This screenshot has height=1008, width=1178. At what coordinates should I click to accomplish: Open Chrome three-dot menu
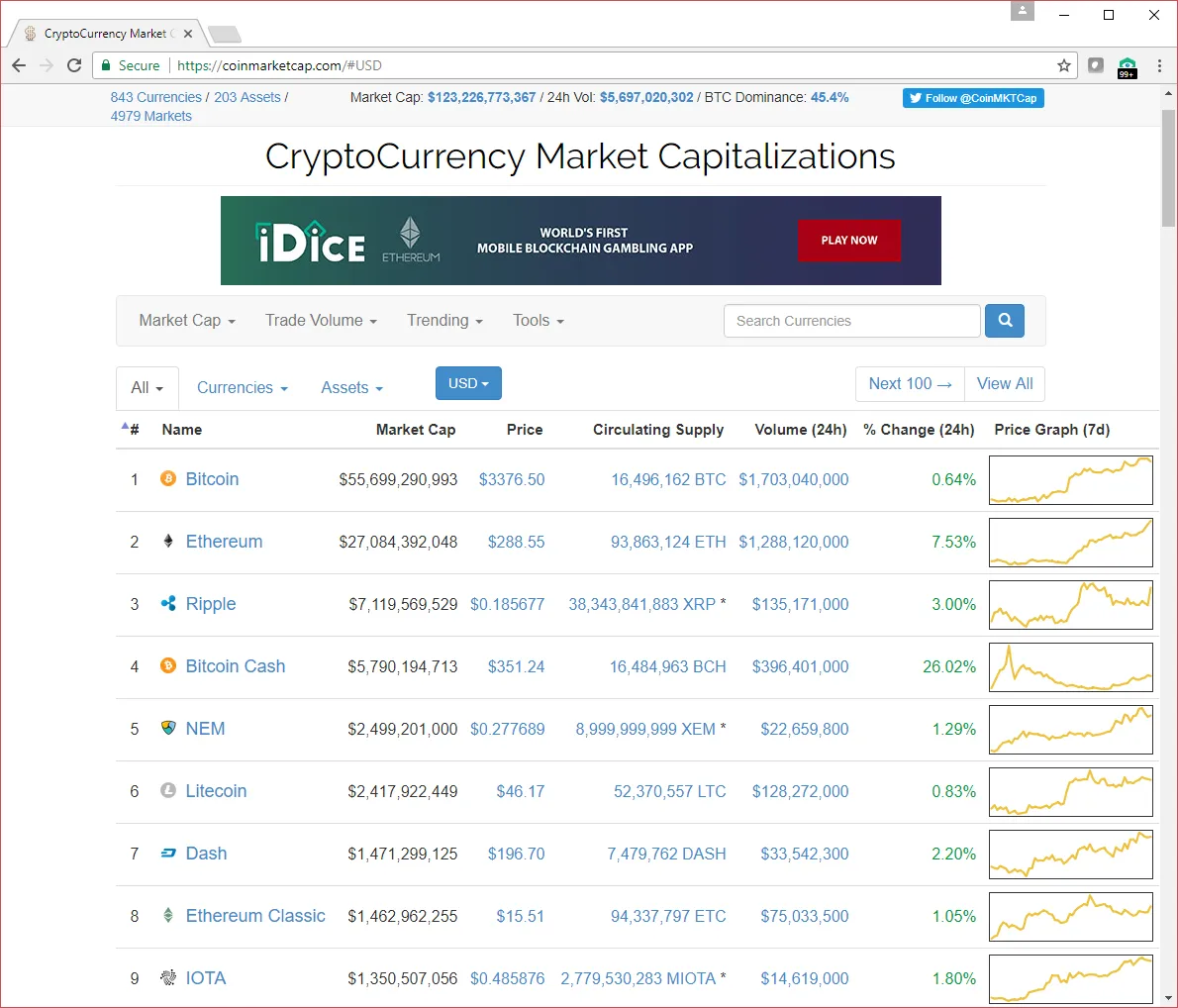(x=1159, y=65)
